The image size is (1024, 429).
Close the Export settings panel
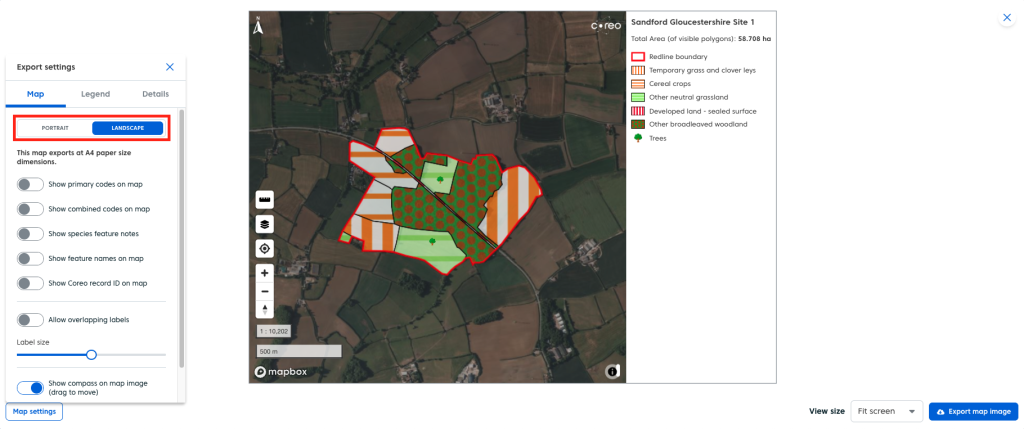[x=170, y=67]
